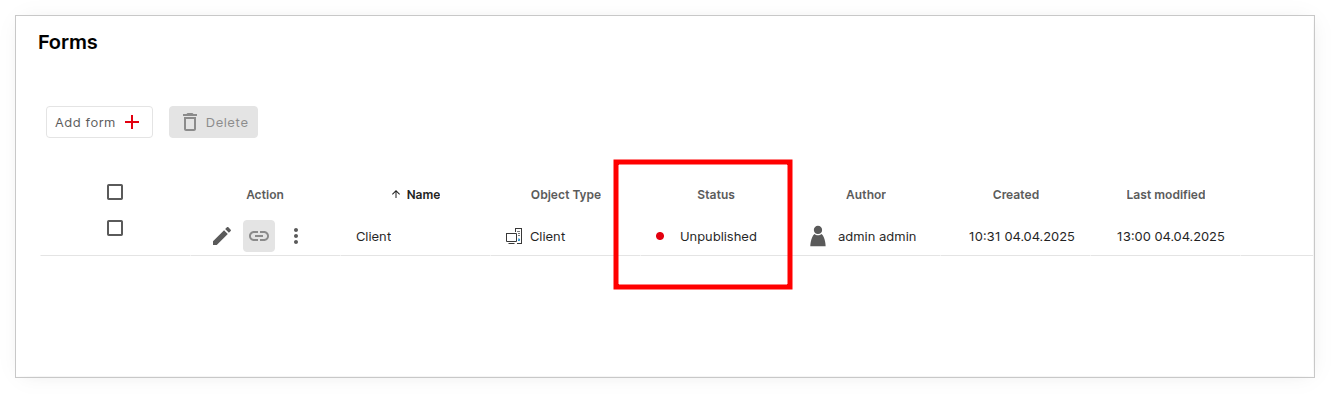Click the sort arrow beside Name header
The image size is (1331, 394).
pyautogui.click(x=396, y=195)
